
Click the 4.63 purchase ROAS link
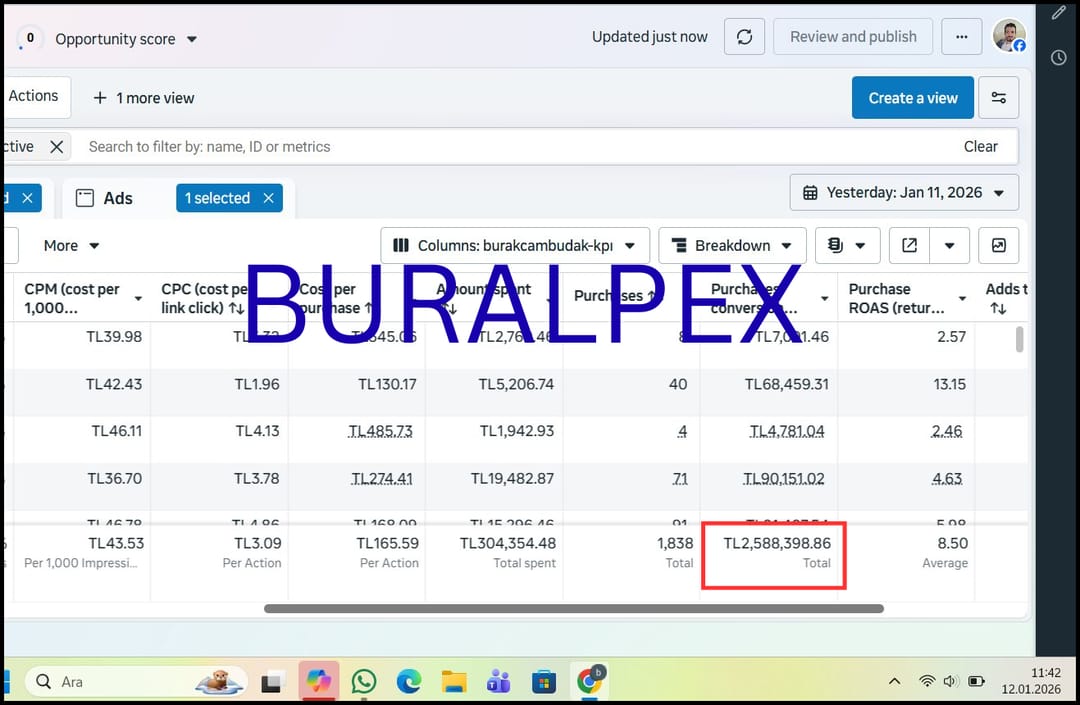click(947, 478)
